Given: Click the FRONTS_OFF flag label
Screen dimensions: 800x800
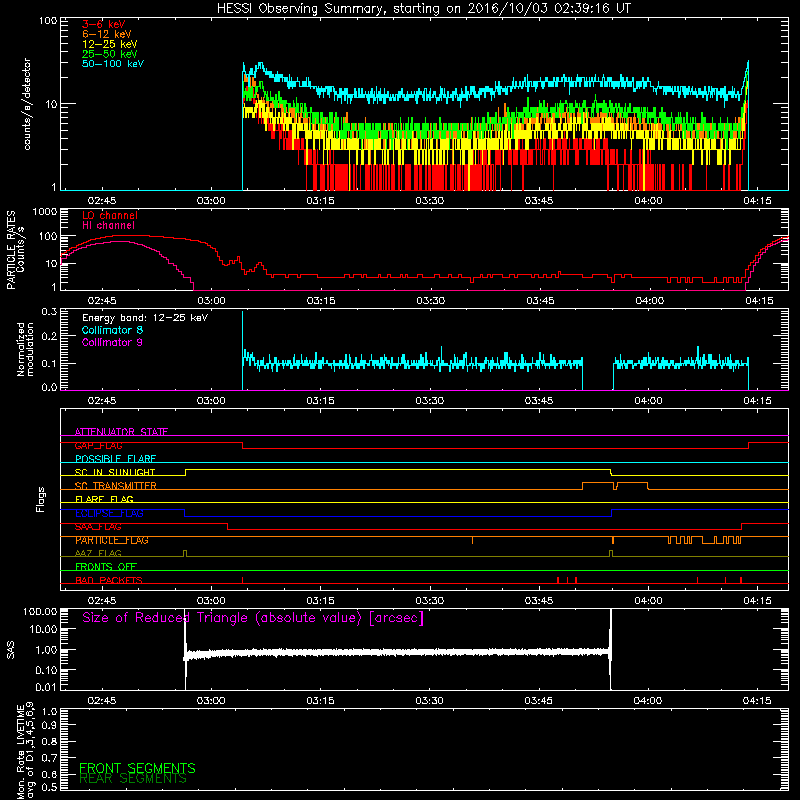Looking at the screenshot, I should coord(106,567).
